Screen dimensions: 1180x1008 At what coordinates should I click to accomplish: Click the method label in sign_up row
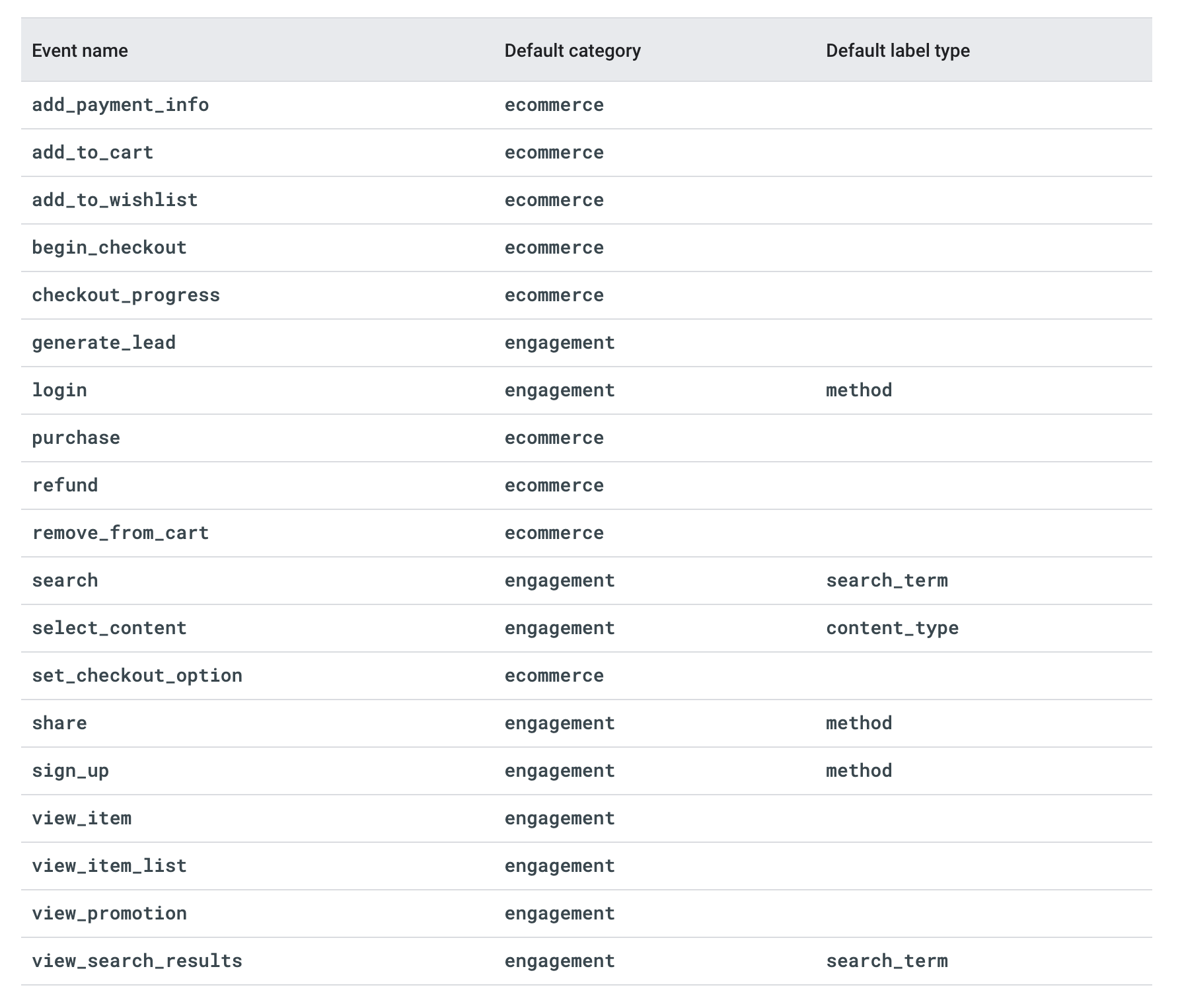(858, 771)
